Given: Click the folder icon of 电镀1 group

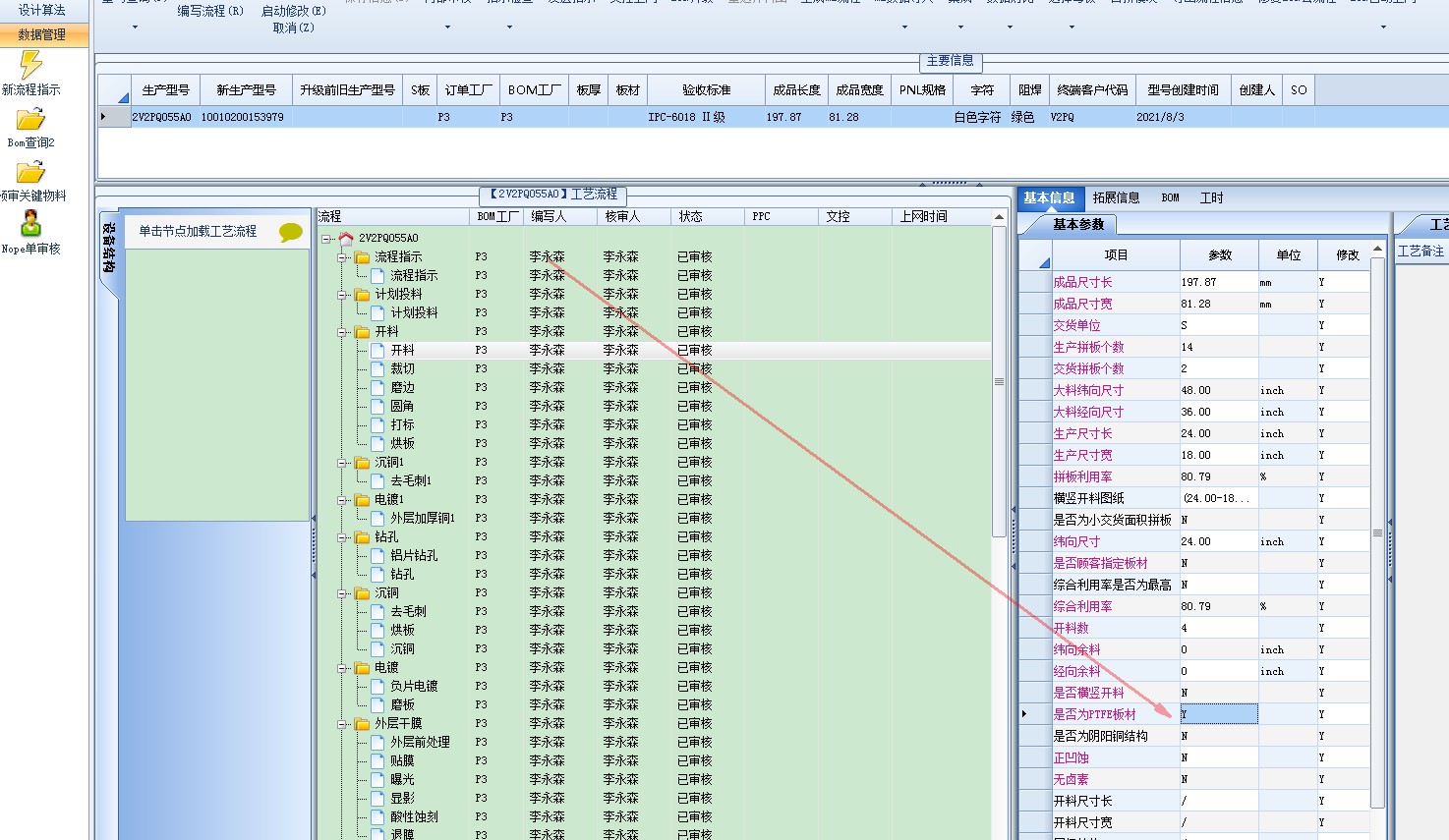Looking at the screenshot, I should click(x=362, y=499).
